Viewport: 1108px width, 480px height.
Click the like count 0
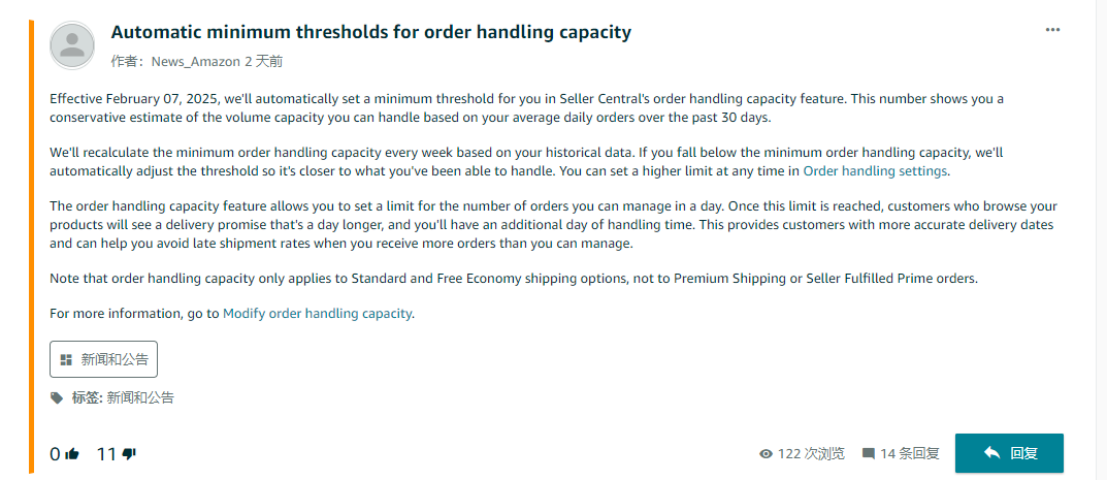click(55, 455)
